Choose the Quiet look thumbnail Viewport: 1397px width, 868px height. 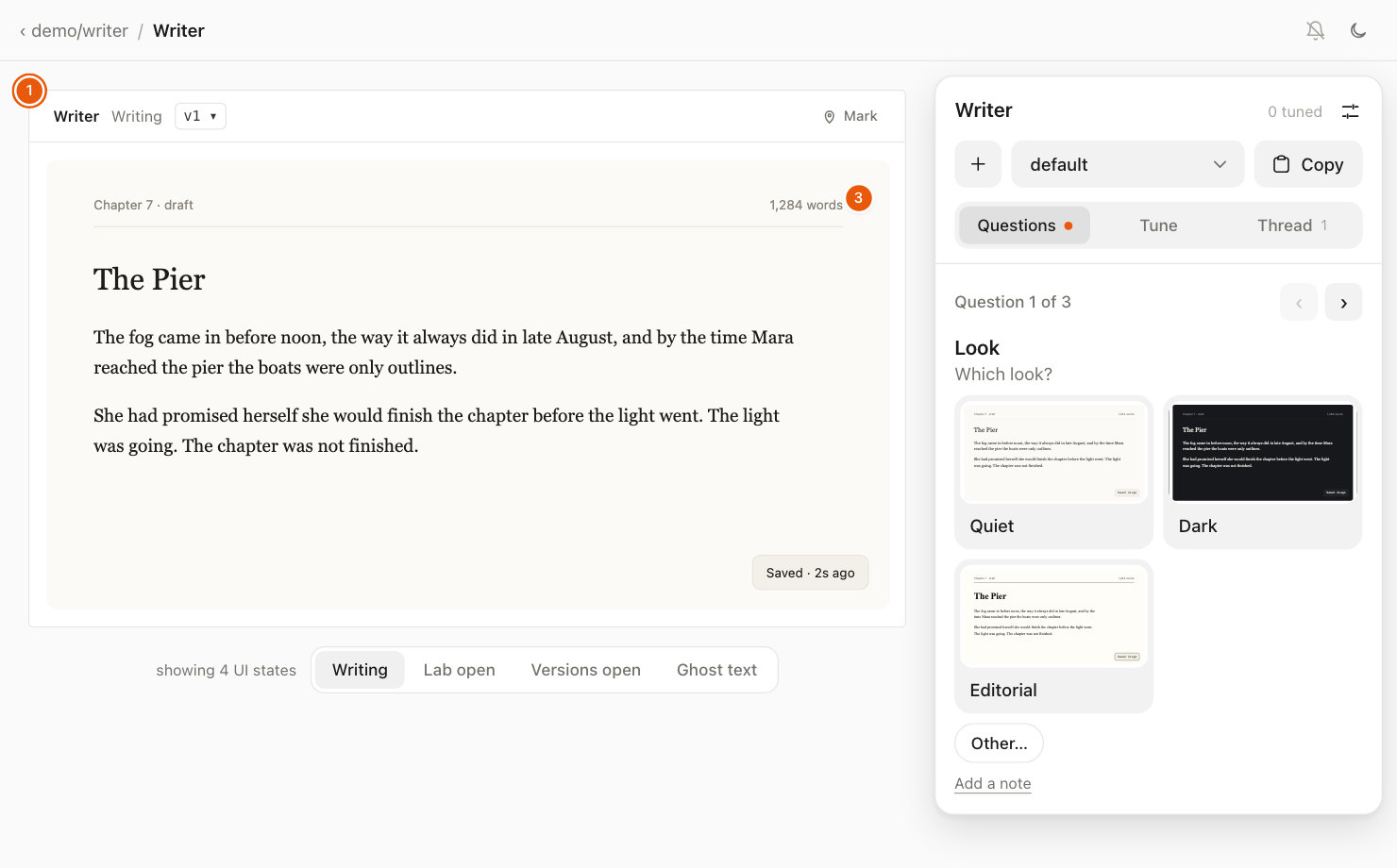(1054, 472)
